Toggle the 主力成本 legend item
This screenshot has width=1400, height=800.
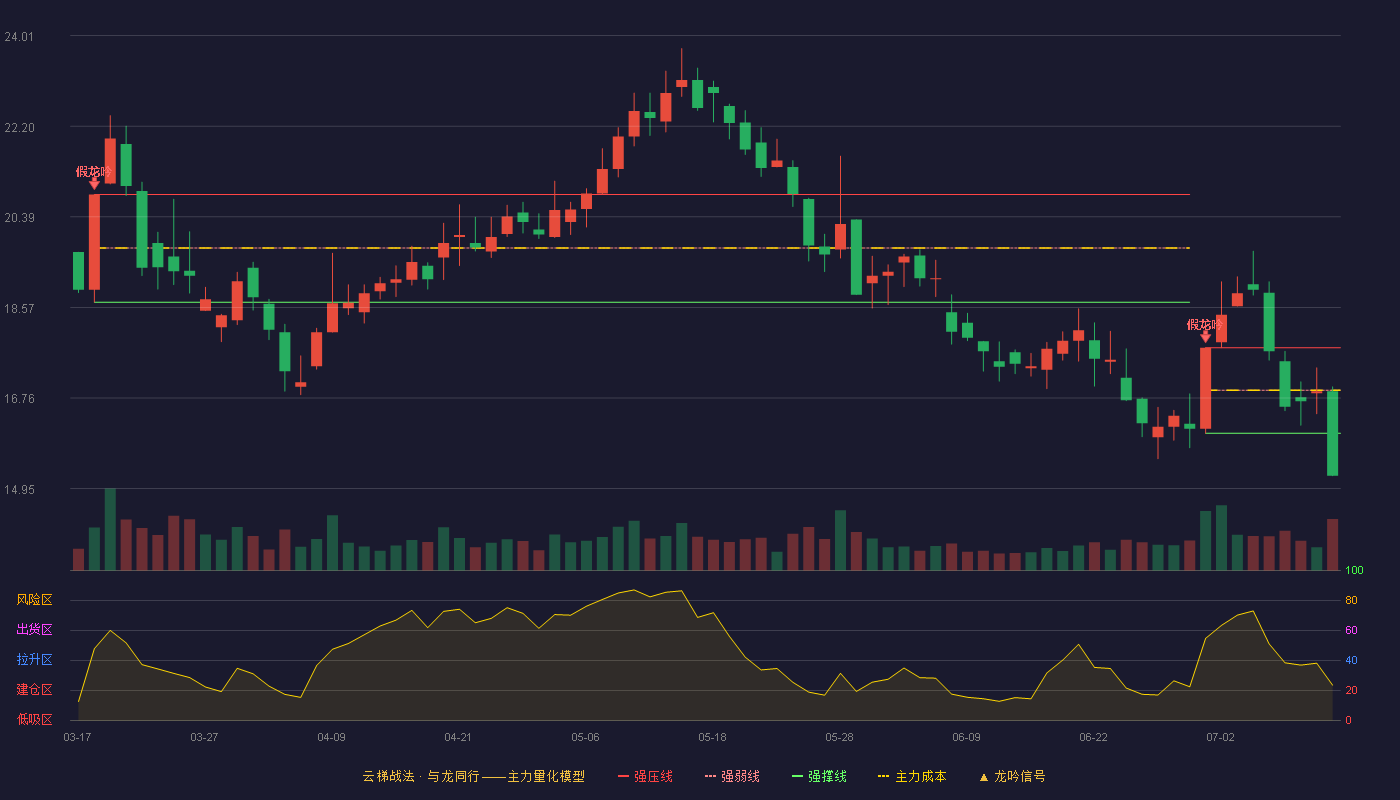(912, 776)
